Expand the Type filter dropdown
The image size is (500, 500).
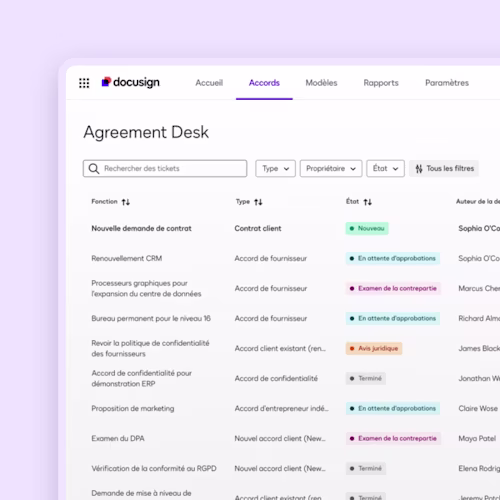coord(275,169)
